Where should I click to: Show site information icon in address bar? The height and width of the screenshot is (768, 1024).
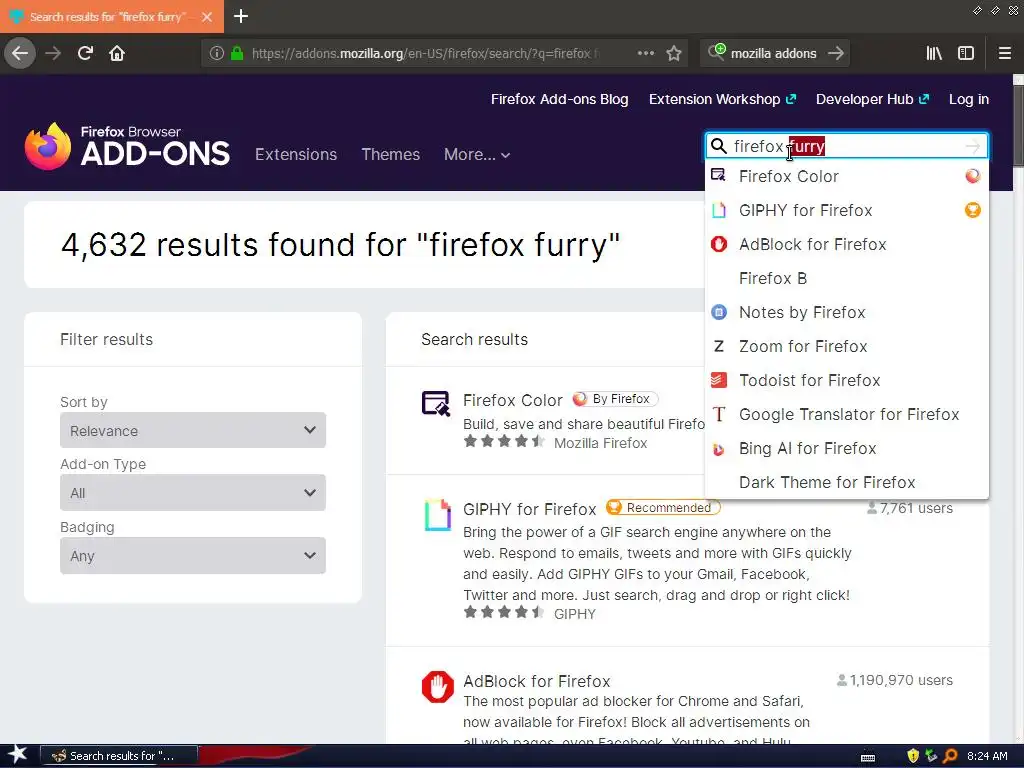(x=217, y=53)
